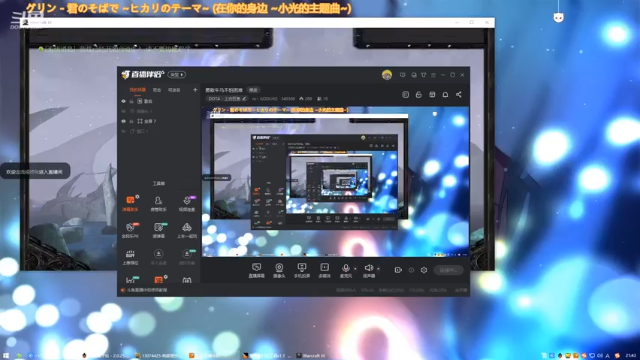Click the 连接中 start streaming button

tap(448, 270)
